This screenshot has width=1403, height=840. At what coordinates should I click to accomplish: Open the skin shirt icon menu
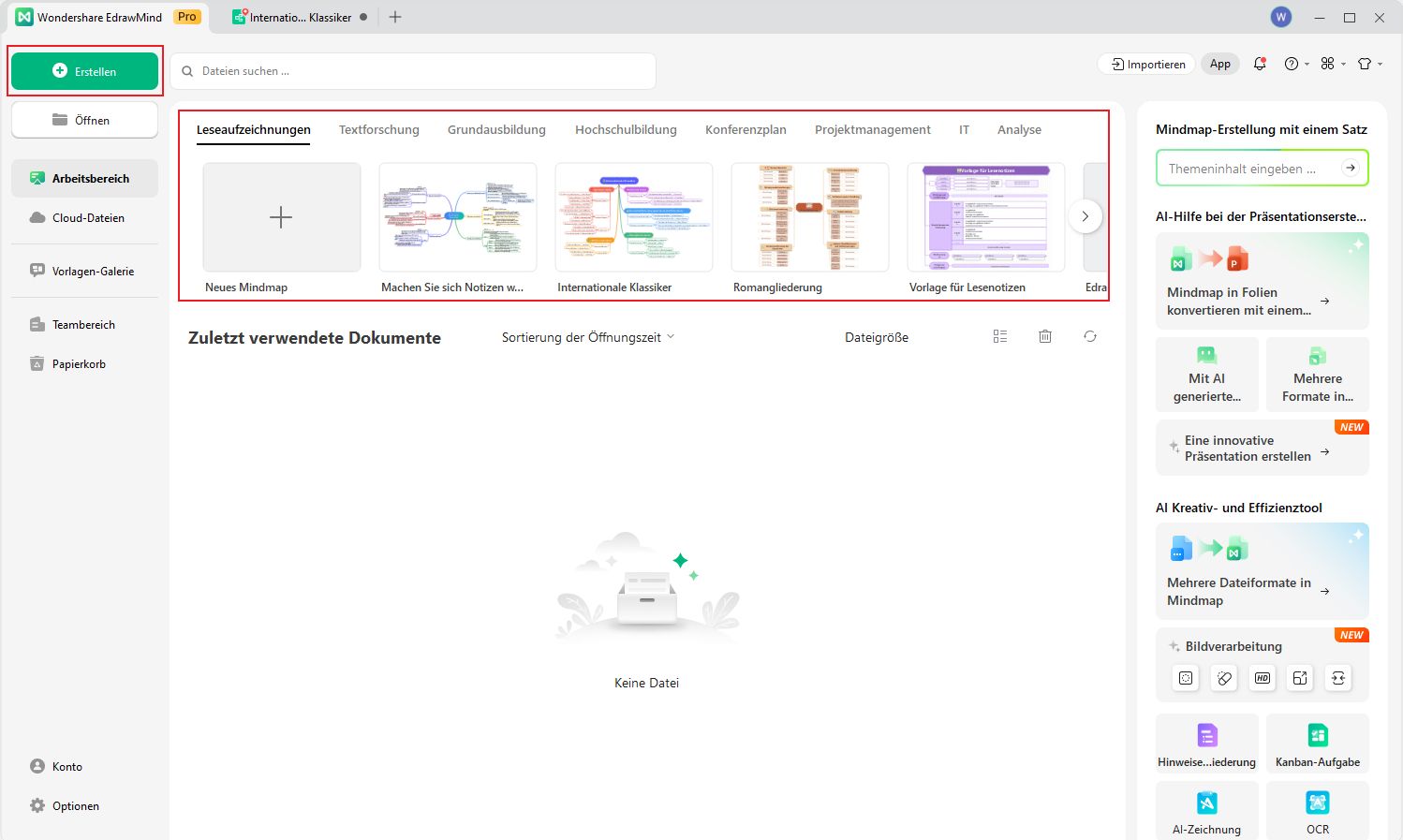[x=1369, y=64]
